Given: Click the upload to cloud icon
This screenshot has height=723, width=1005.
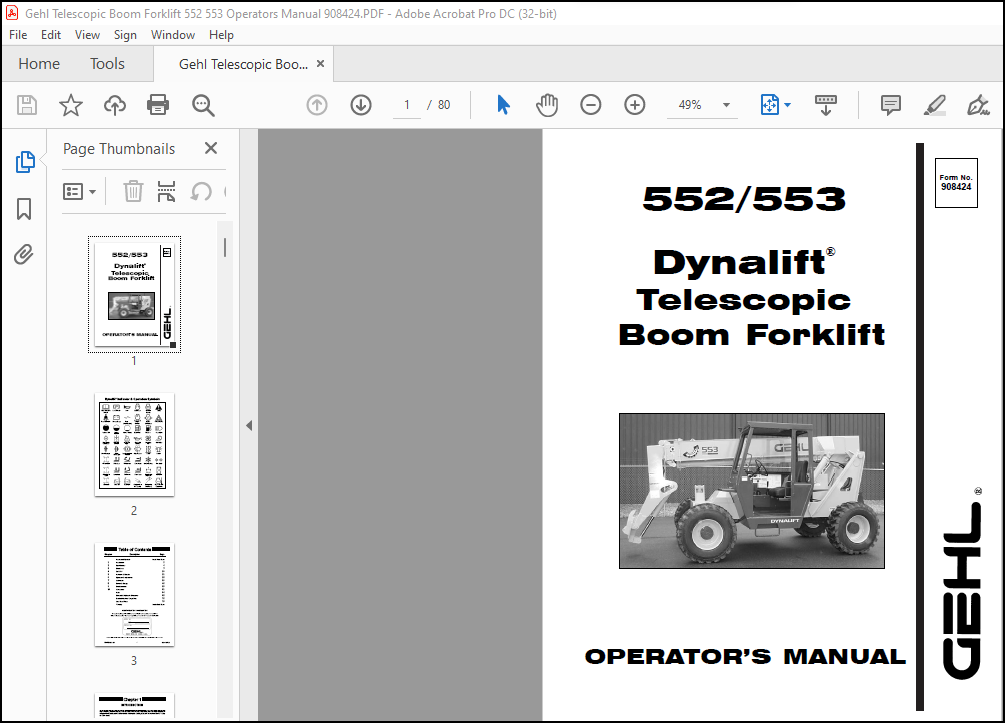Looking at the screenshot, I should point(115,105).
